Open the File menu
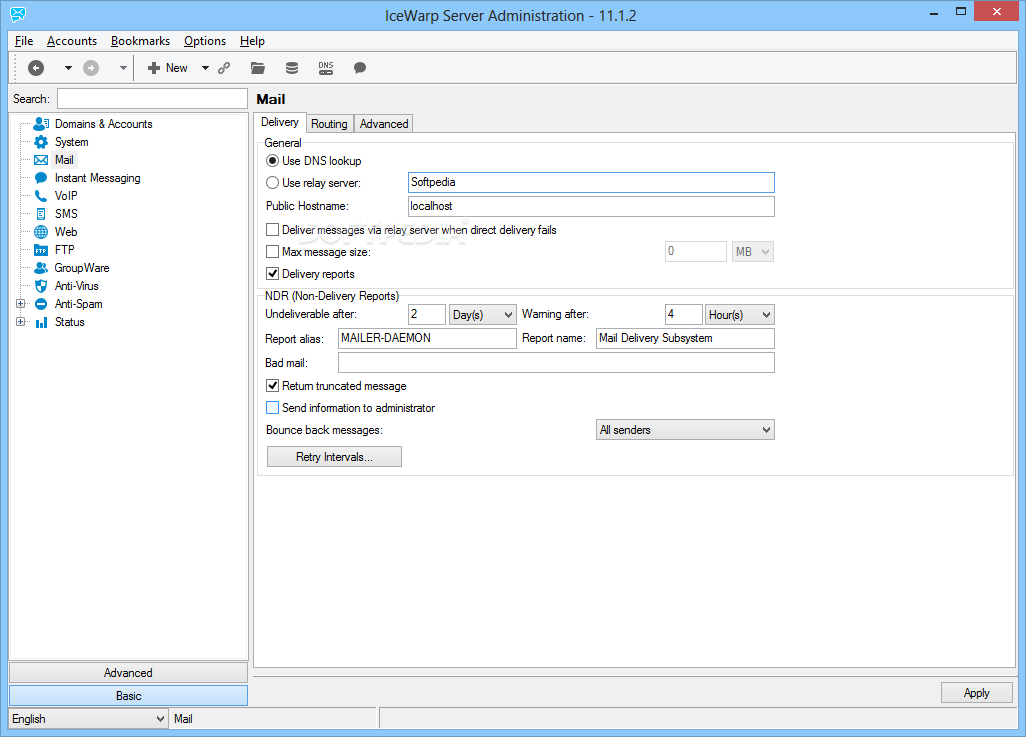The width and height of the screenshot is (1026, 737). 24,41
